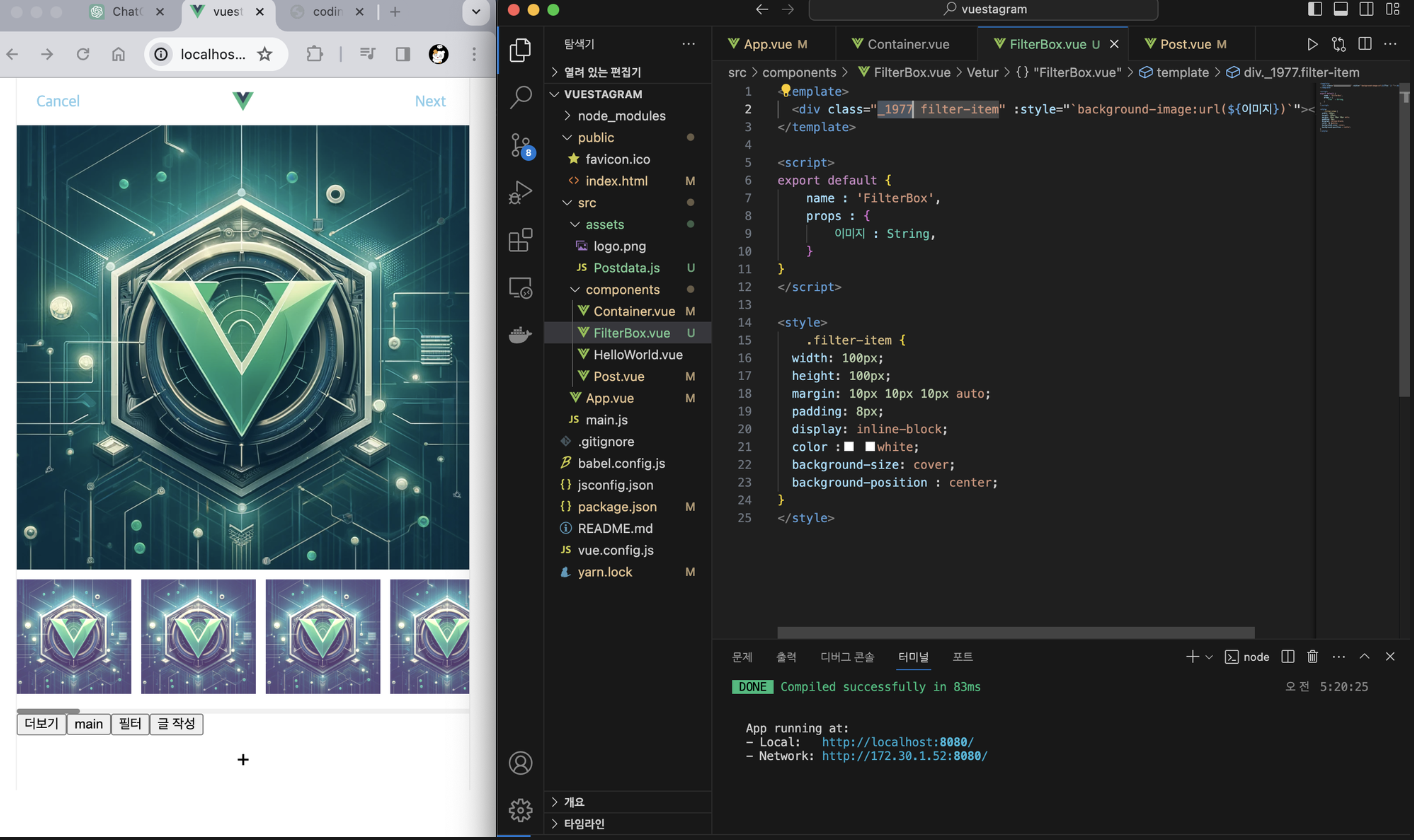Expand the 타임라인 section
1414x840 pixels.
pyautogui.click(x=627, y=824)
